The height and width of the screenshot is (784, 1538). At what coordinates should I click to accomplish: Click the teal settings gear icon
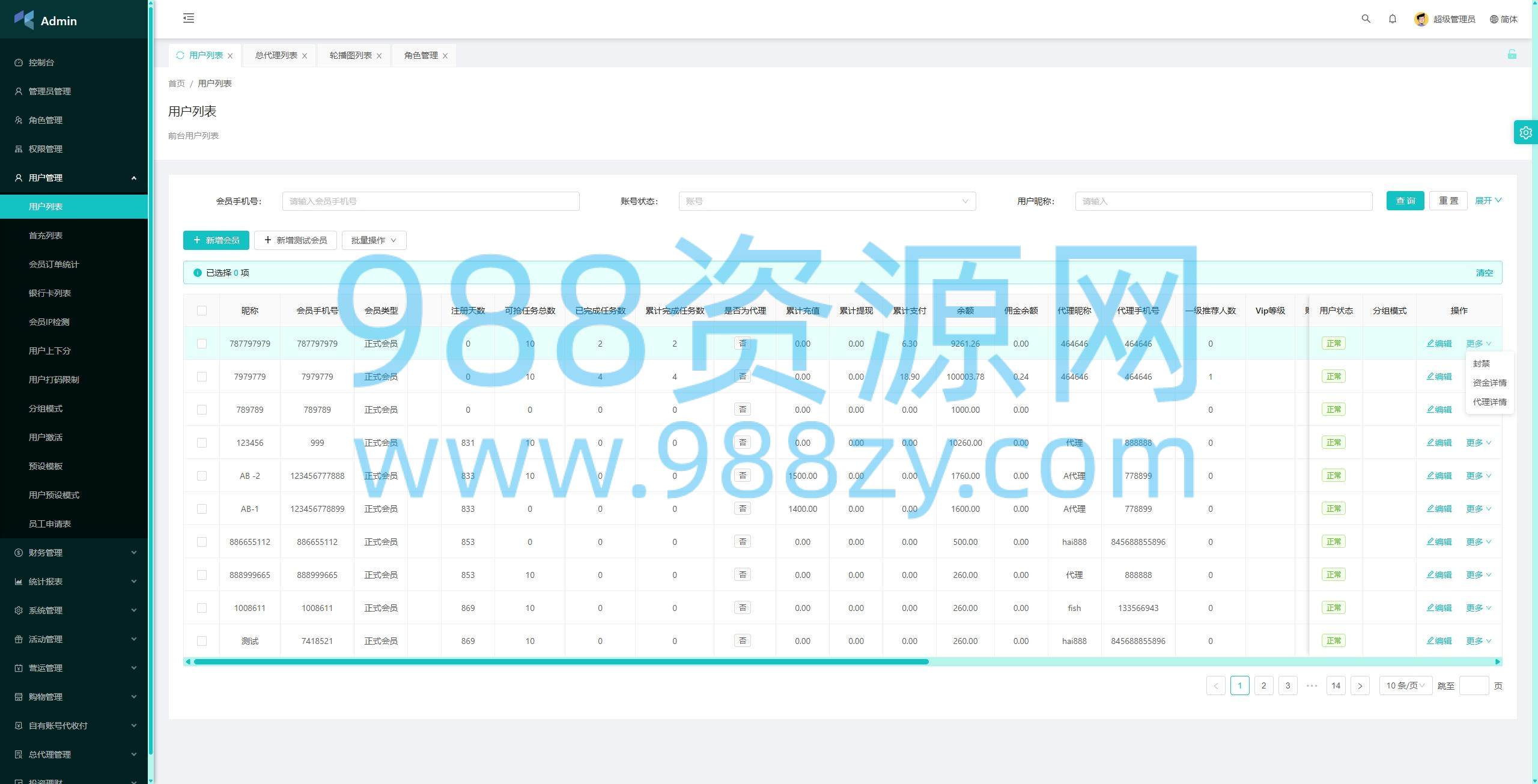(1525, 133)
